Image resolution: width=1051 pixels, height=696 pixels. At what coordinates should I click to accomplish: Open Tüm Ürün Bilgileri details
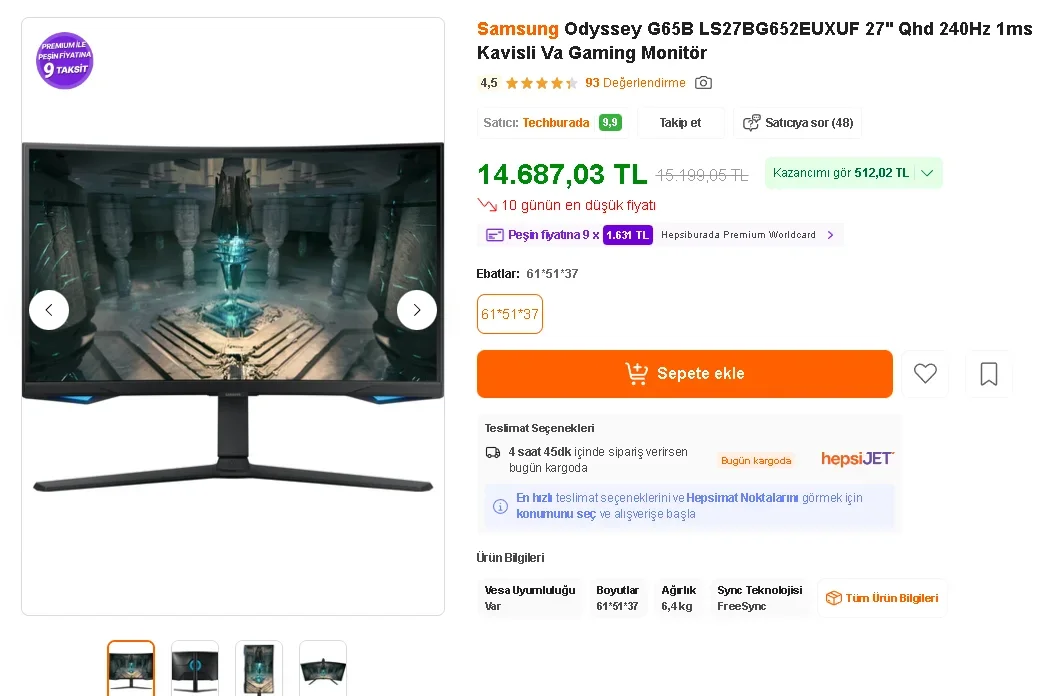click(x=882, y=598)
